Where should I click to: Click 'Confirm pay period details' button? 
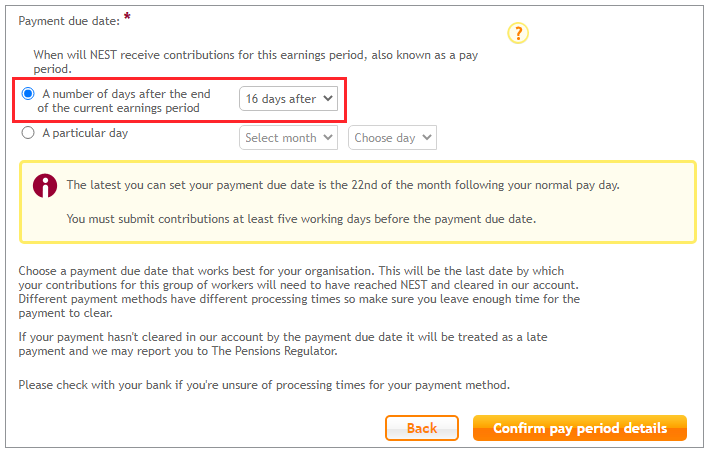pos(580,428)
